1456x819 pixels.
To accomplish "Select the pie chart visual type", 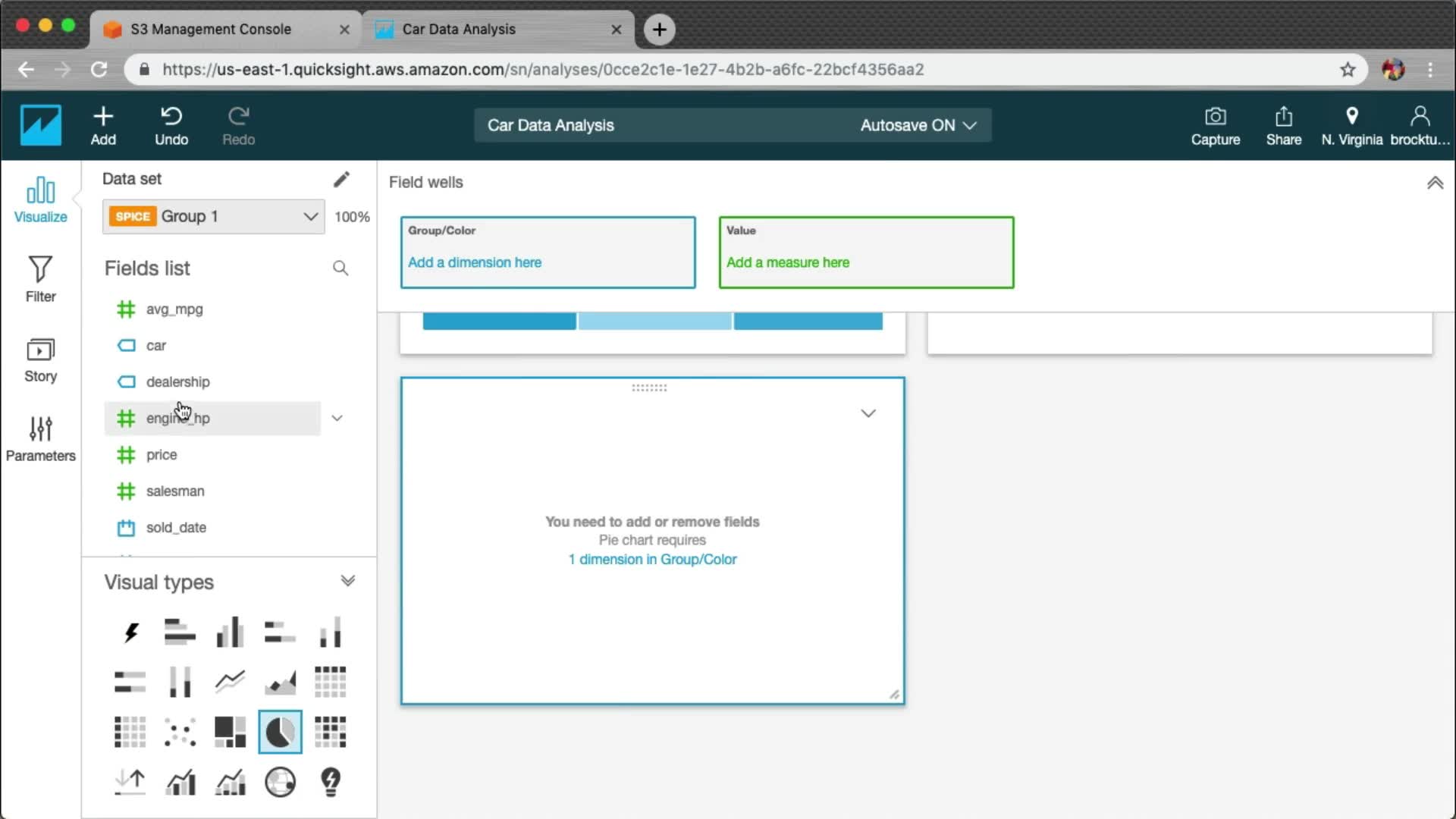I will (x=280, y=732).
